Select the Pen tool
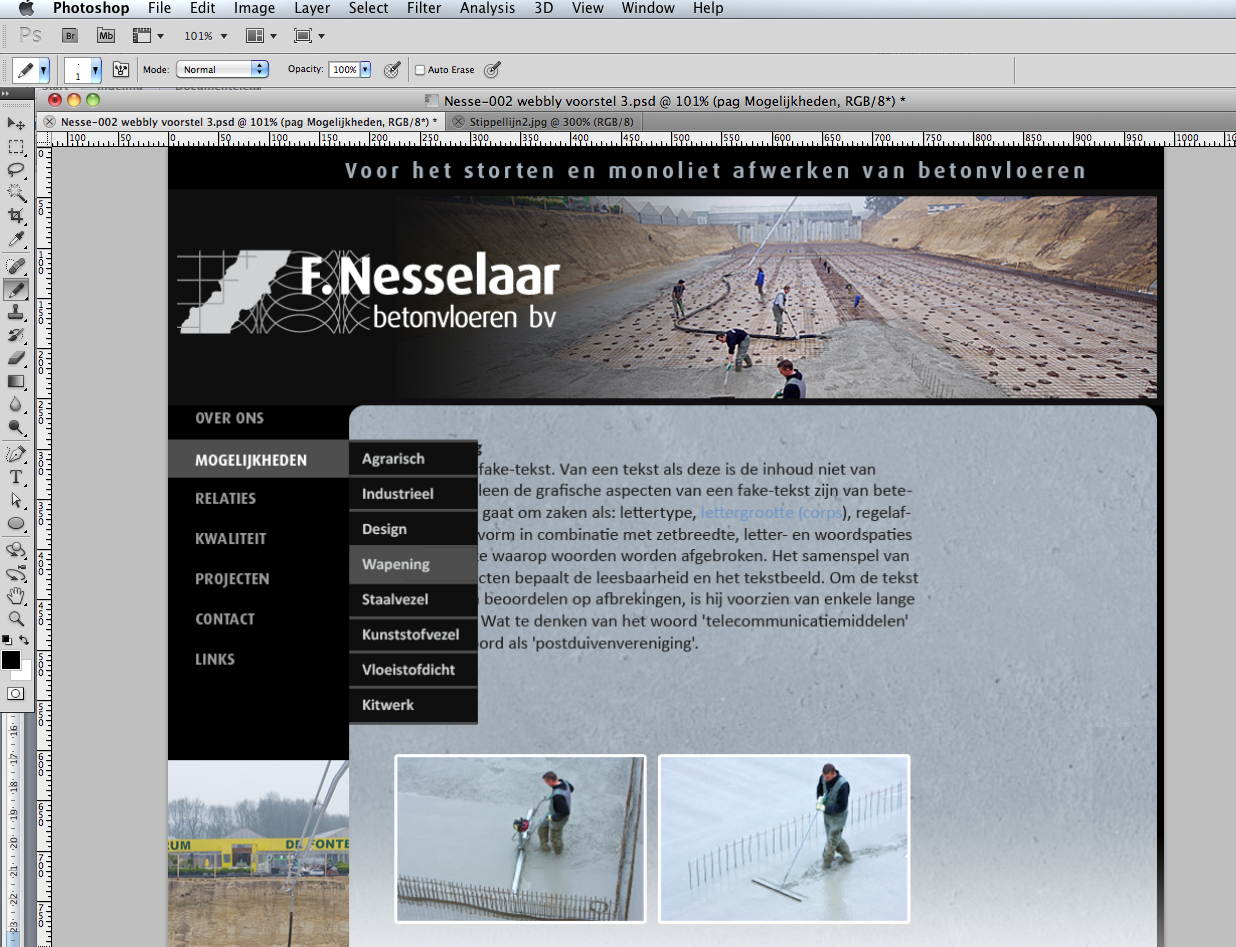1236x947 pixels. 16,454
